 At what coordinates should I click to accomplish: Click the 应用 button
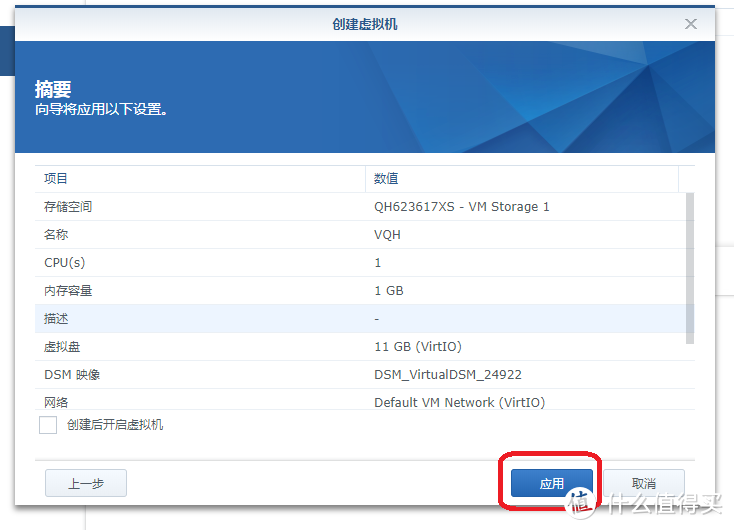(551, 483)
